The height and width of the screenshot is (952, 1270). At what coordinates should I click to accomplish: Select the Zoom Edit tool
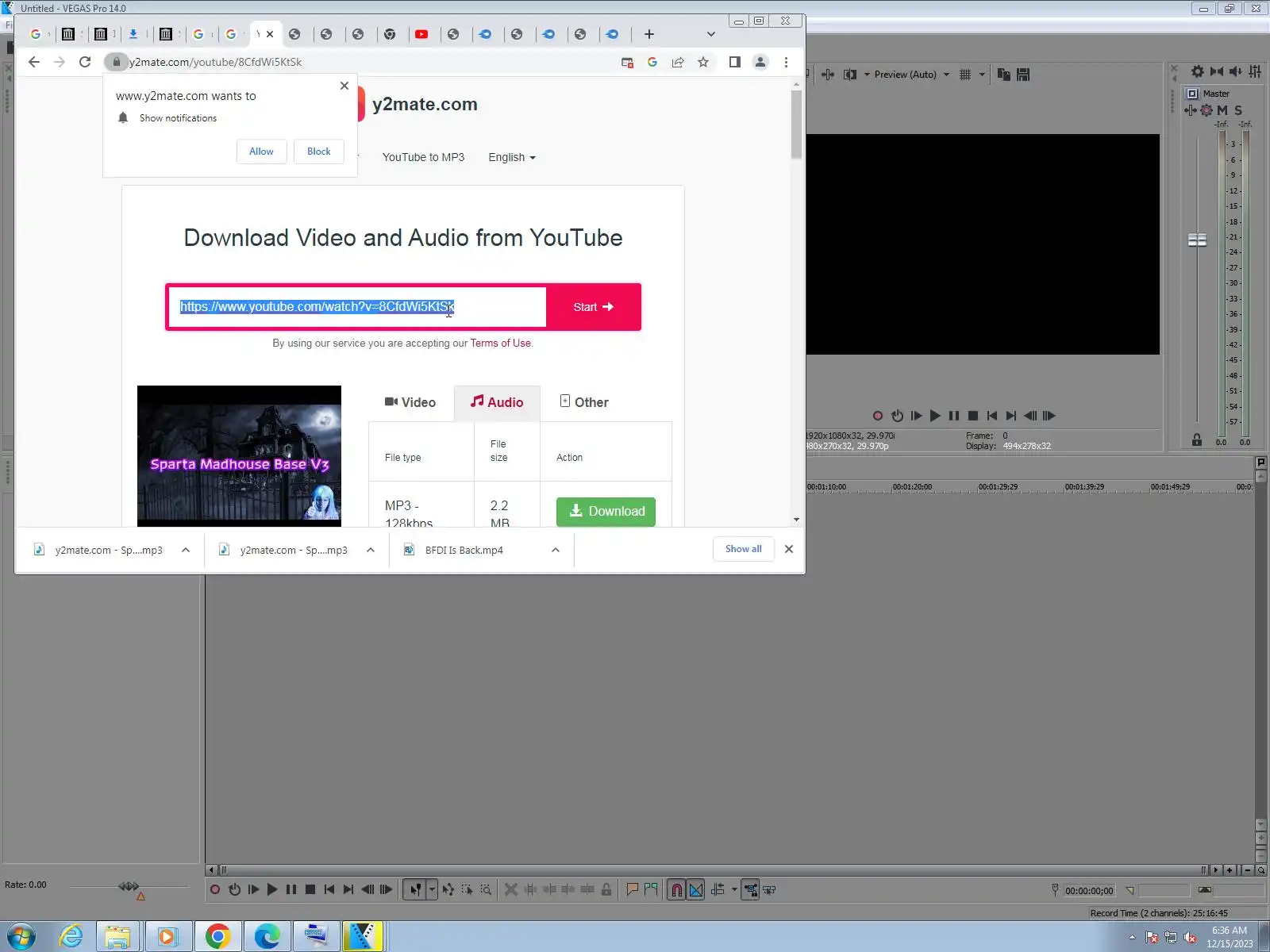tap(486, 890)
